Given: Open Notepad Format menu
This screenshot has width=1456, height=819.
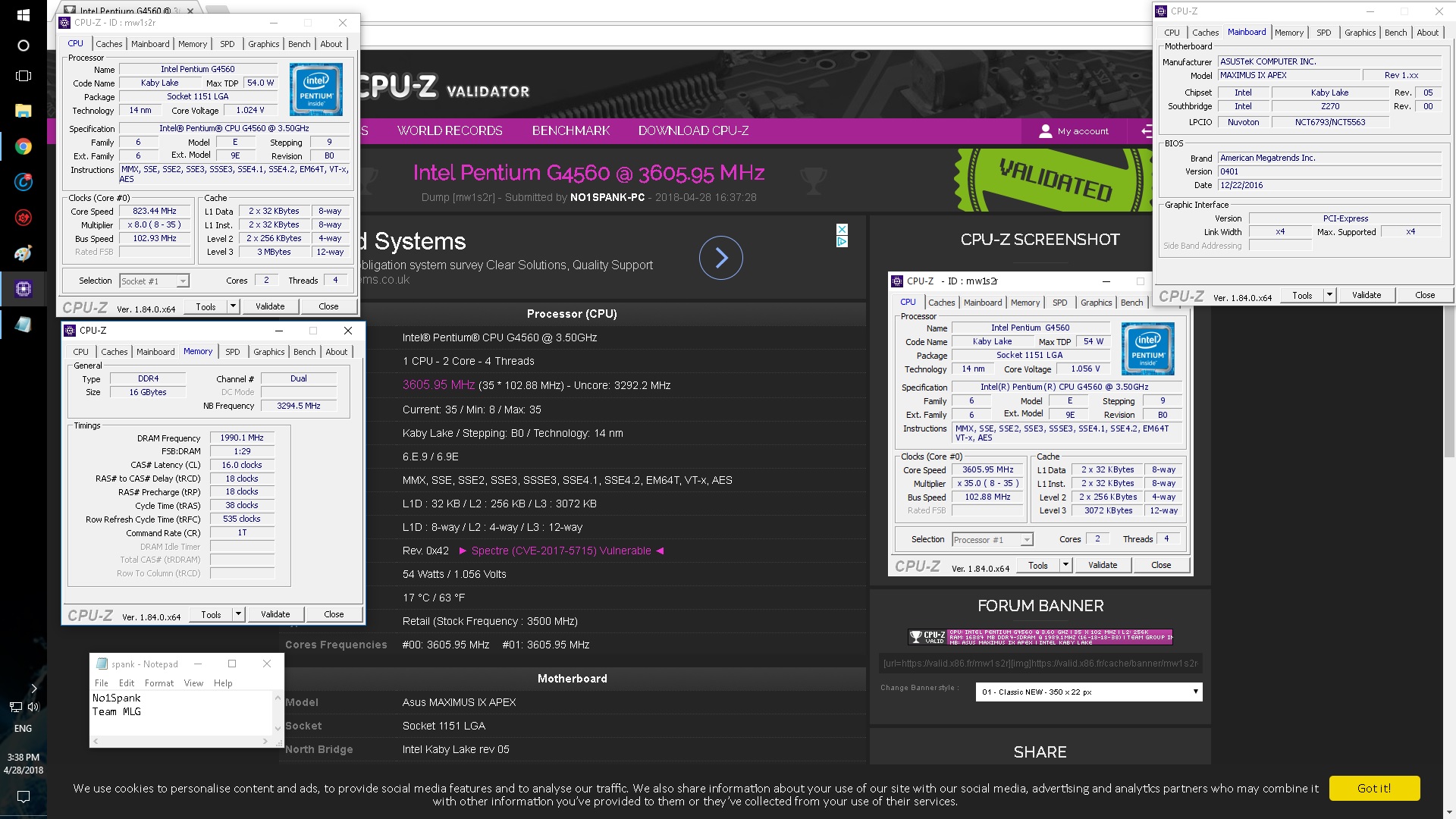Looking at the screenshot, I should click(159, 683).
